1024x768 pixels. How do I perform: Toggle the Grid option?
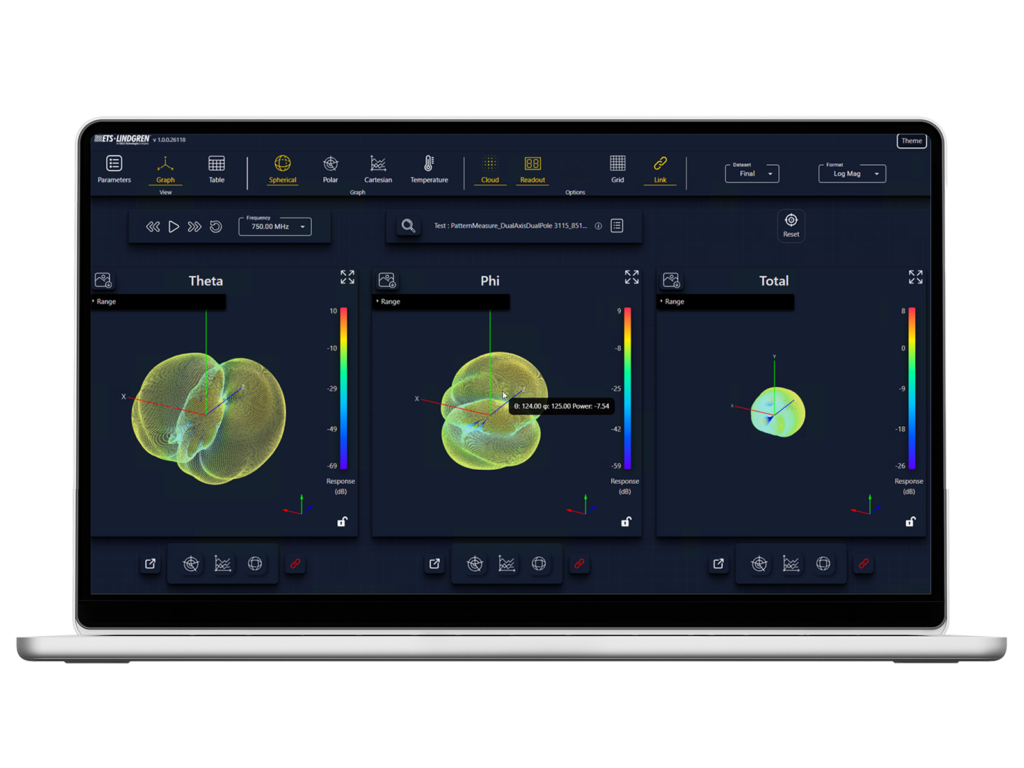(617, 169)
